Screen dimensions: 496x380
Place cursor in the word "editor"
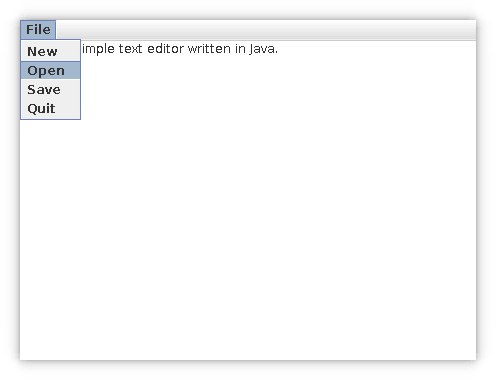point(165,49)
